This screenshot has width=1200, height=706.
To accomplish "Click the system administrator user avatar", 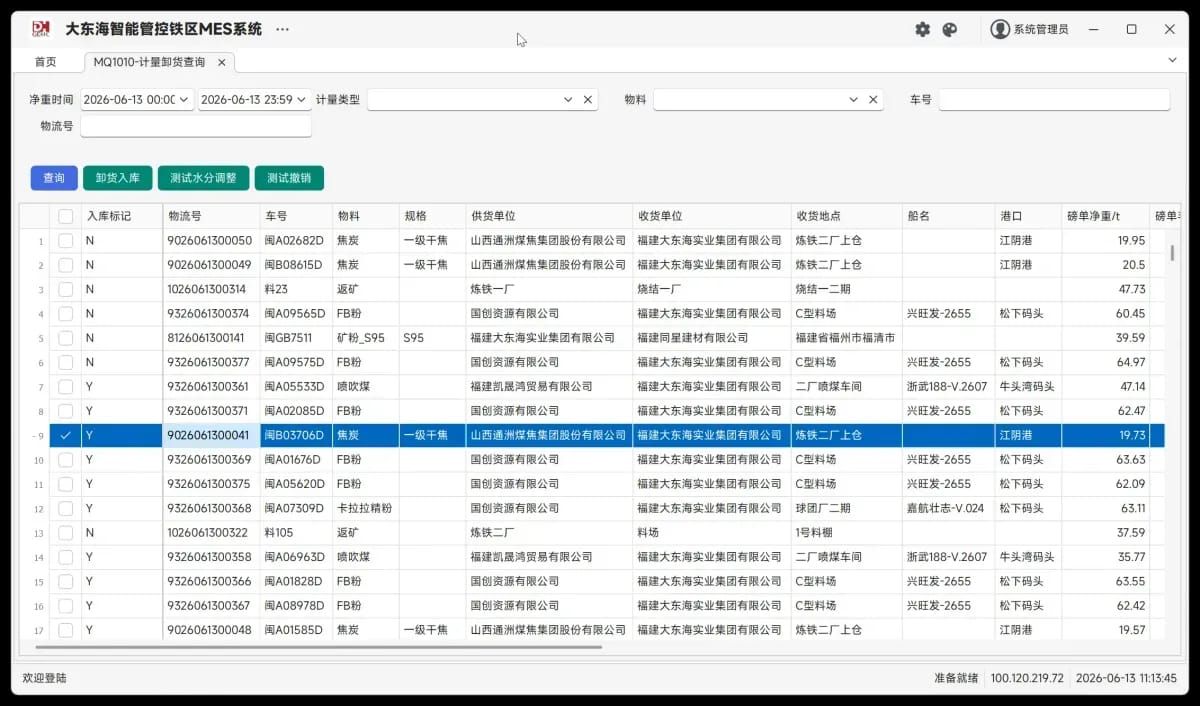I will [x=1000, y=30].
